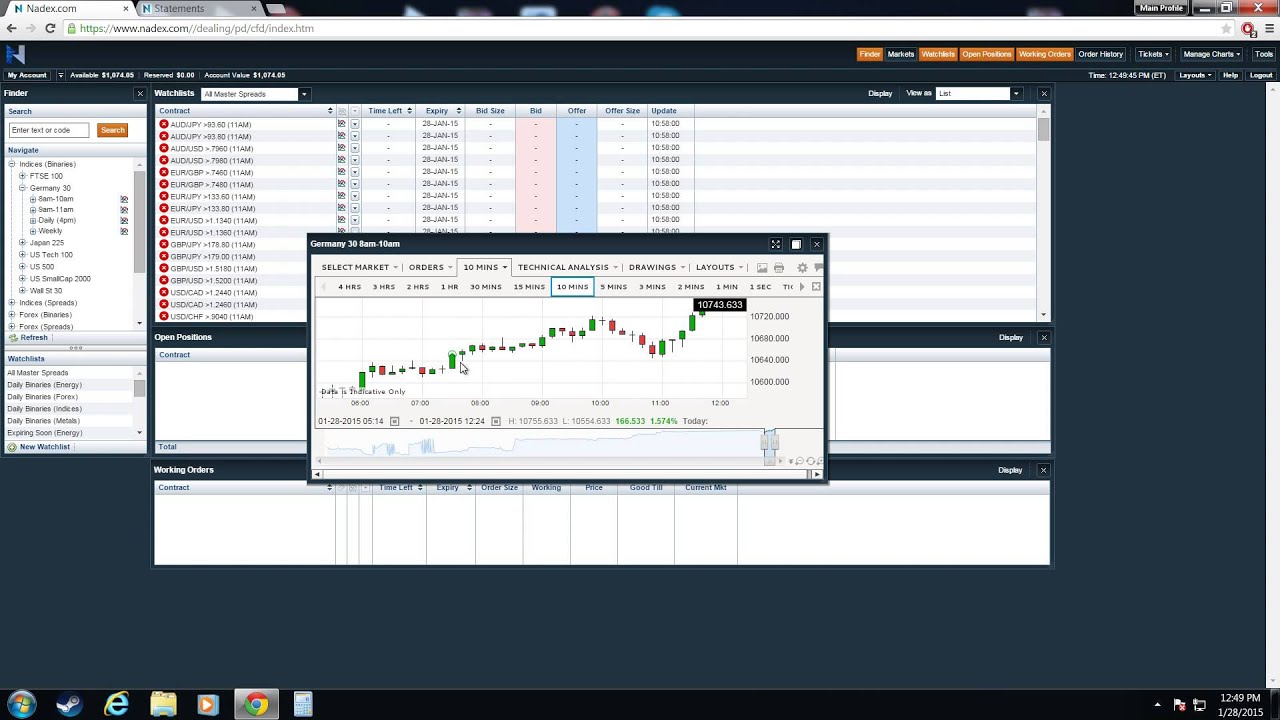This screenshot has height=720, width=1280.
Task: Toggle the Open Positions window button
Action: pos(987,54)
